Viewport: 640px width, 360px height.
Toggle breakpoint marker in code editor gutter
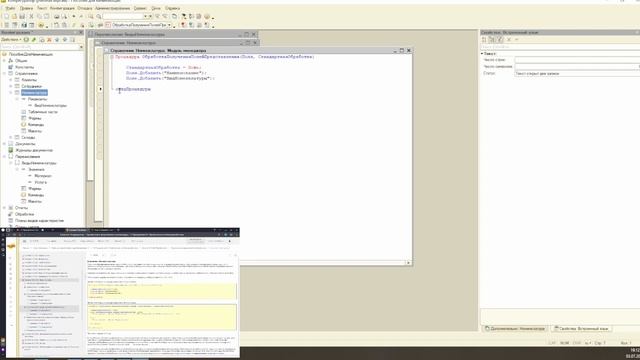pos(100,89)
